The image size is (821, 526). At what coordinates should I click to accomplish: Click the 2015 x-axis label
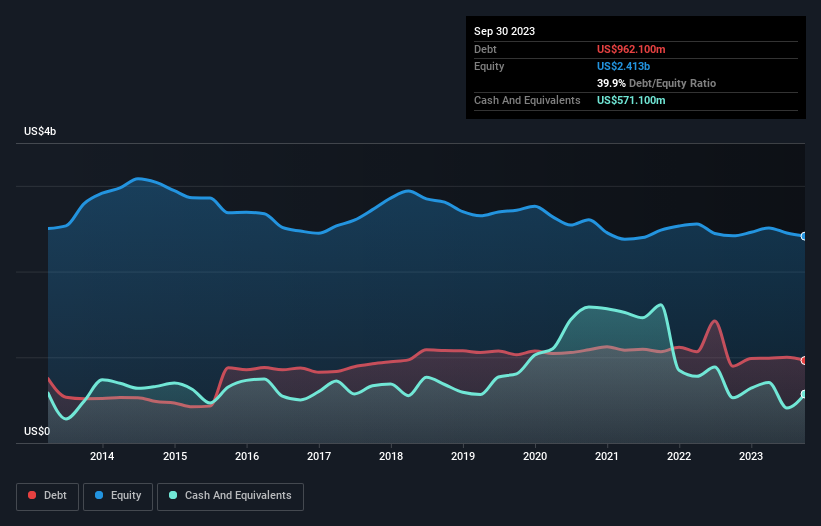pos(175,456)
